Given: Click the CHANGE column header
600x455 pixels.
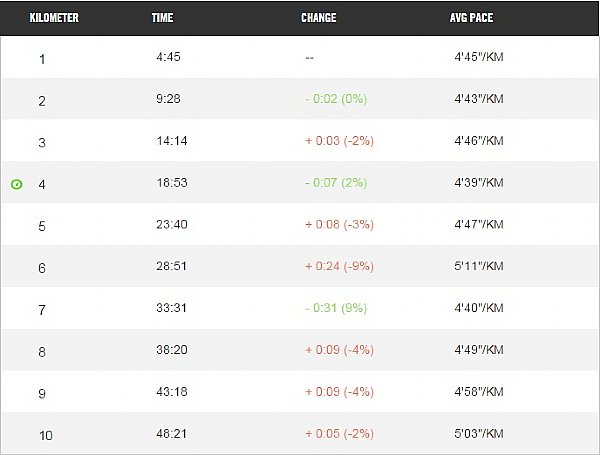Looking at the screenshot, I should point(318,18).
